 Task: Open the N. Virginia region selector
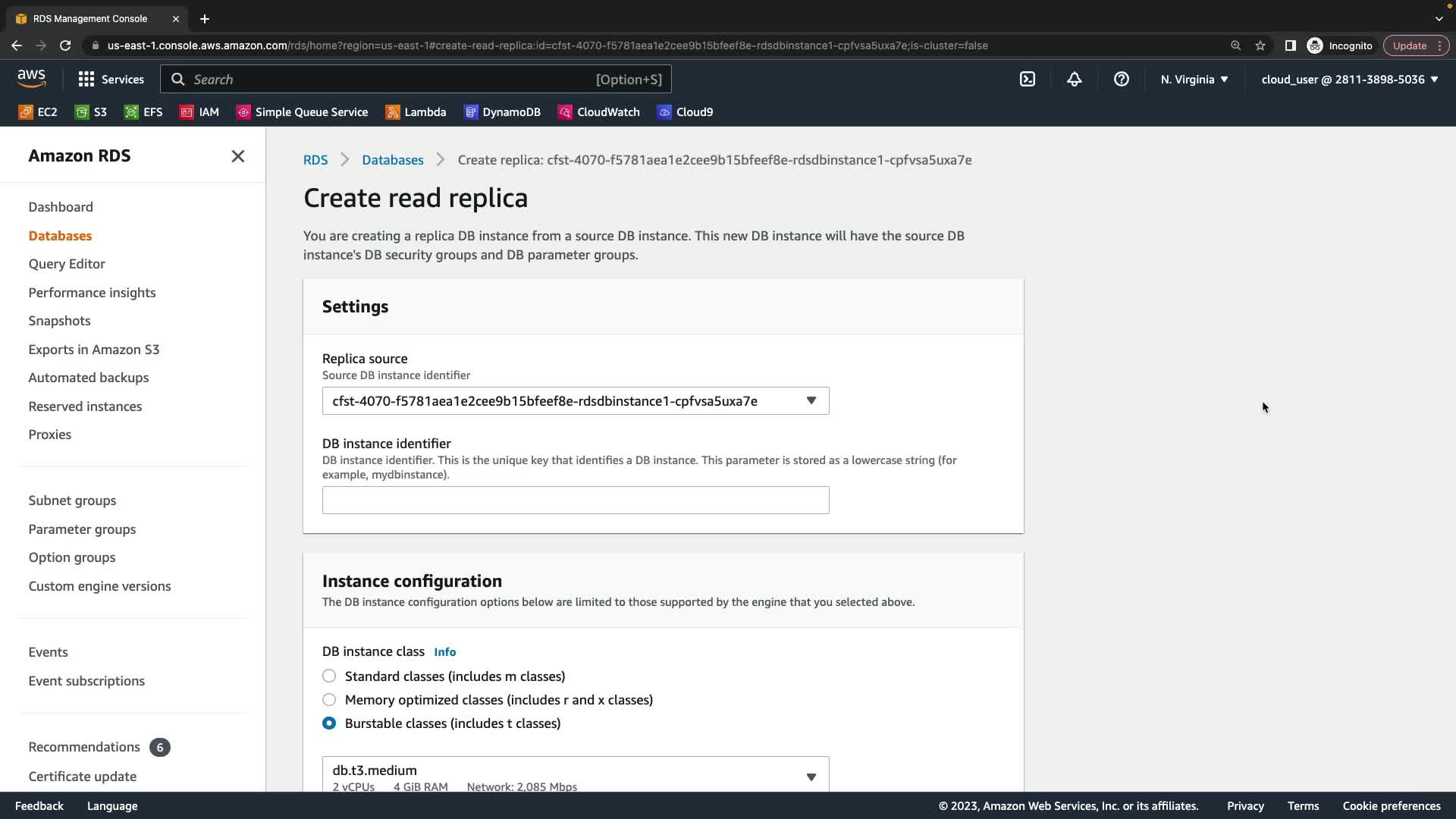coord(1194,79)
